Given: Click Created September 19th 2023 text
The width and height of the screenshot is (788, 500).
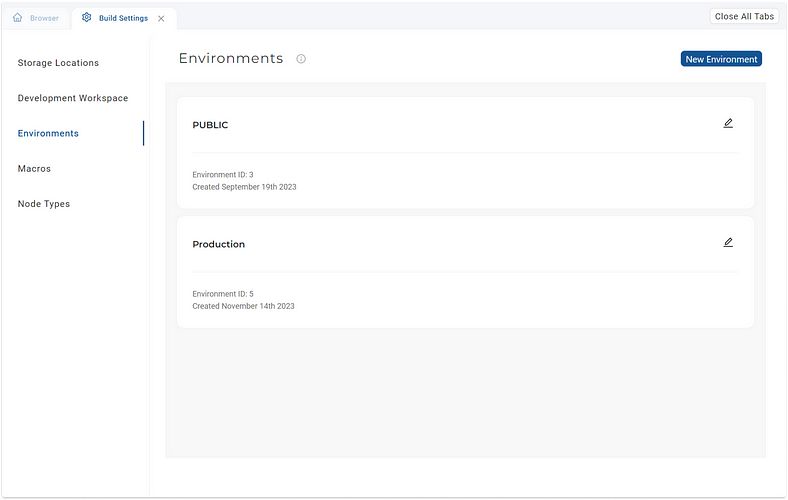Looking at the screenshot, I should (x=244, y=187).
